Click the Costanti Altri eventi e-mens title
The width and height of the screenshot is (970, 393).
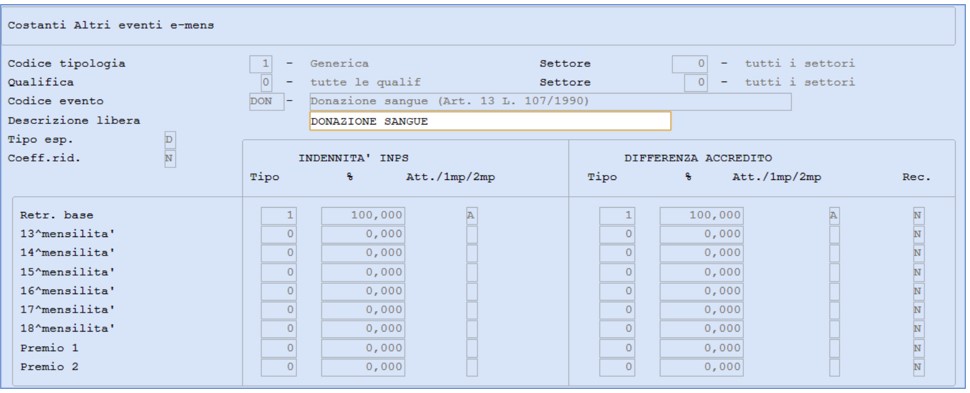coord(111,26)
